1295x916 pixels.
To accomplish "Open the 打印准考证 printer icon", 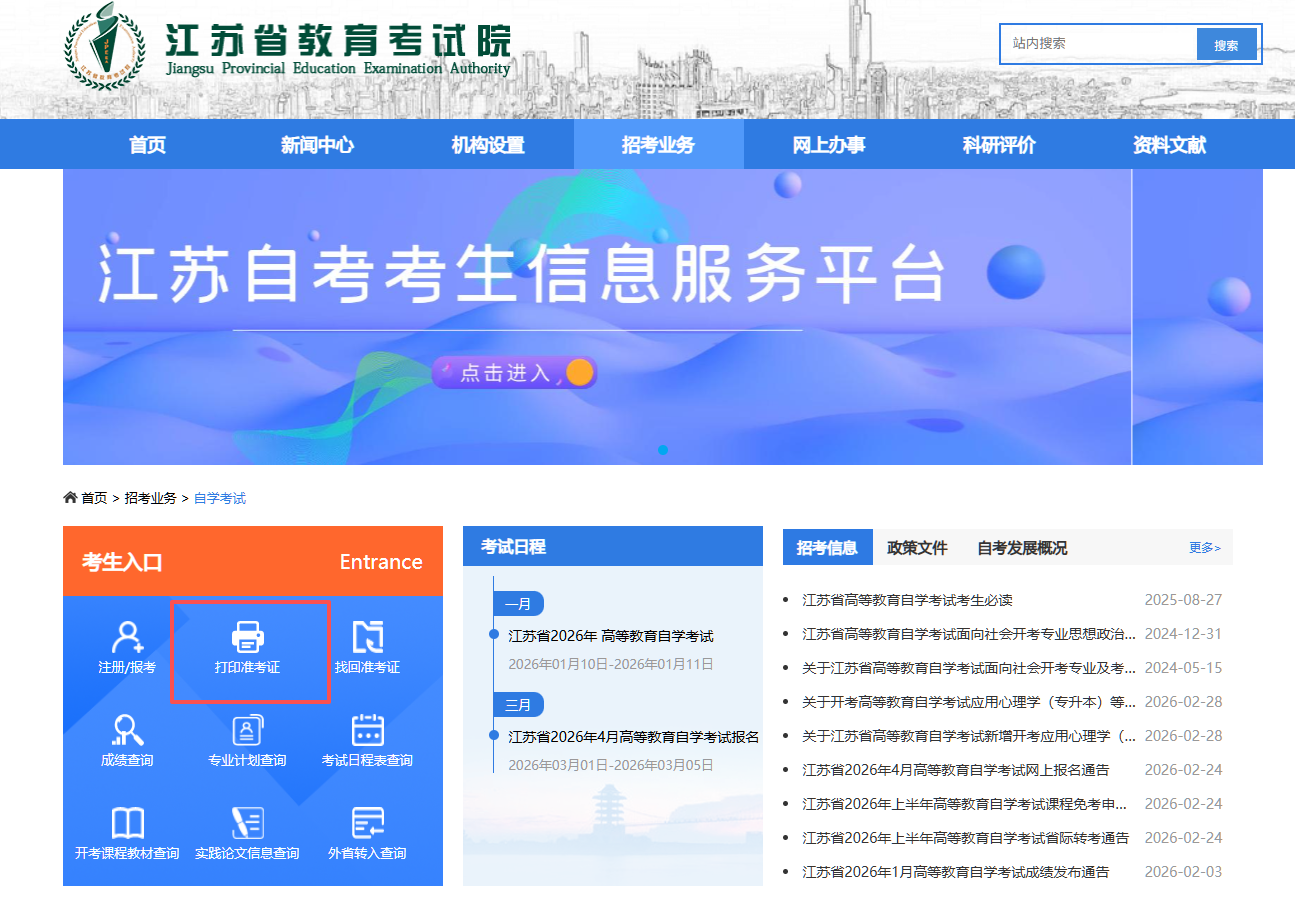I will pos(247,637).
